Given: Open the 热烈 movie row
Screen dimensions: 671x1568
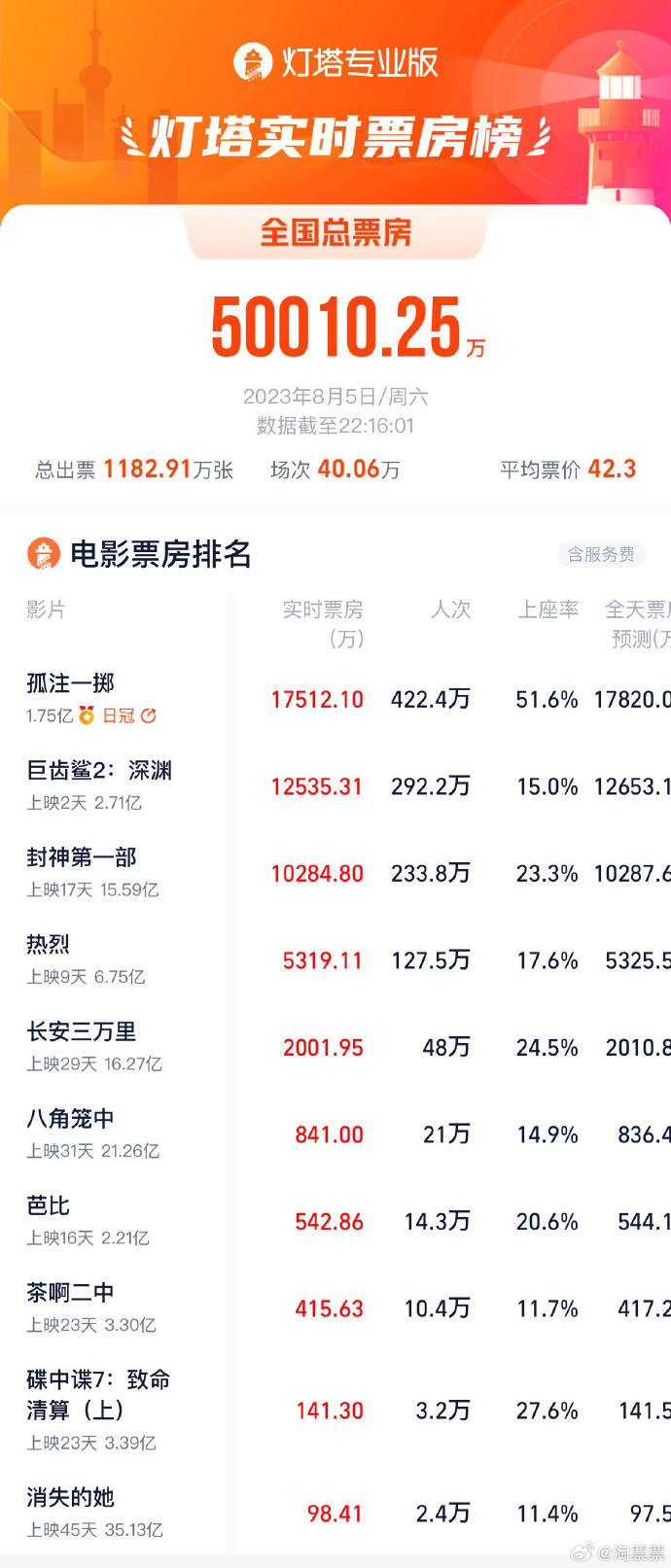Looking at the screenshot, I should [x=335, y=959].
